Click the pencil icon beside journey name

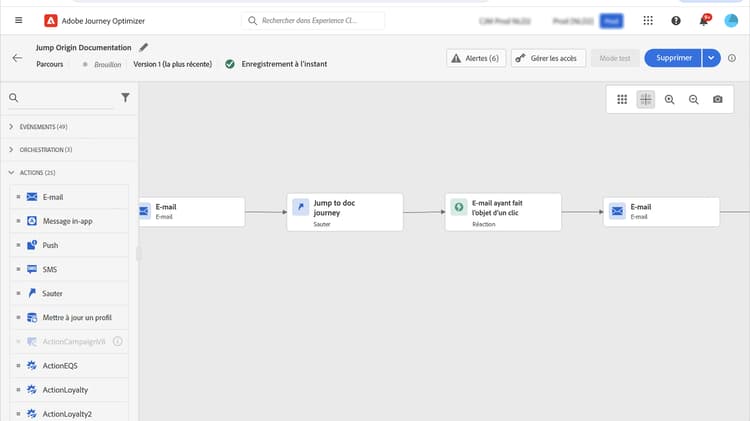click(x=144, y=47)
